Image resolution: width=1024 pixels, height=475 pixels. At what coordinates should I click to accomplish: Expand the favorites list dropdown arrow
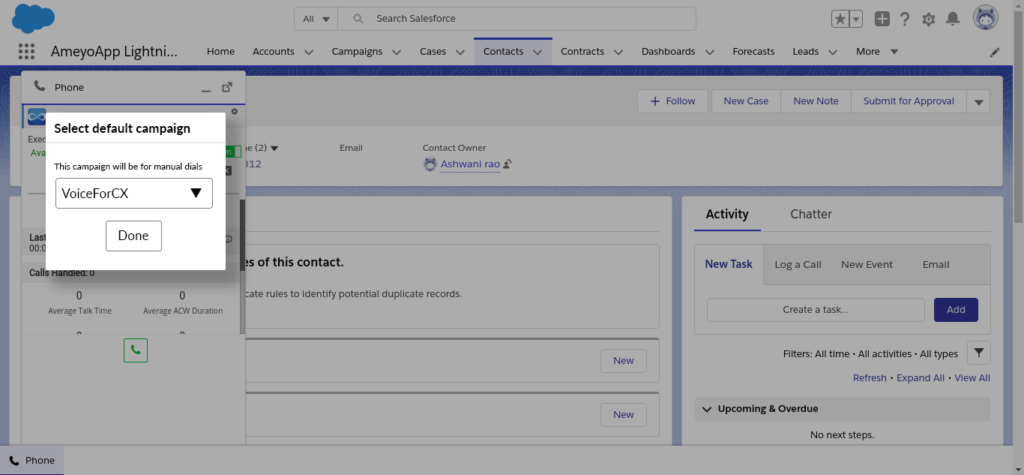tap(856, 19)
